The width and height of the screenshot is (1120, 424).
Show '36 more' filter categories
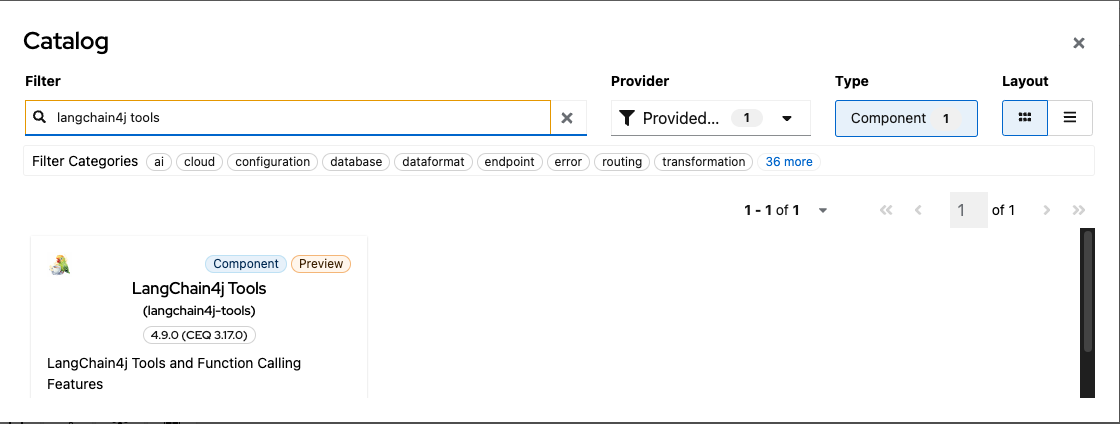pyautogui.click(x=789, y=162)
